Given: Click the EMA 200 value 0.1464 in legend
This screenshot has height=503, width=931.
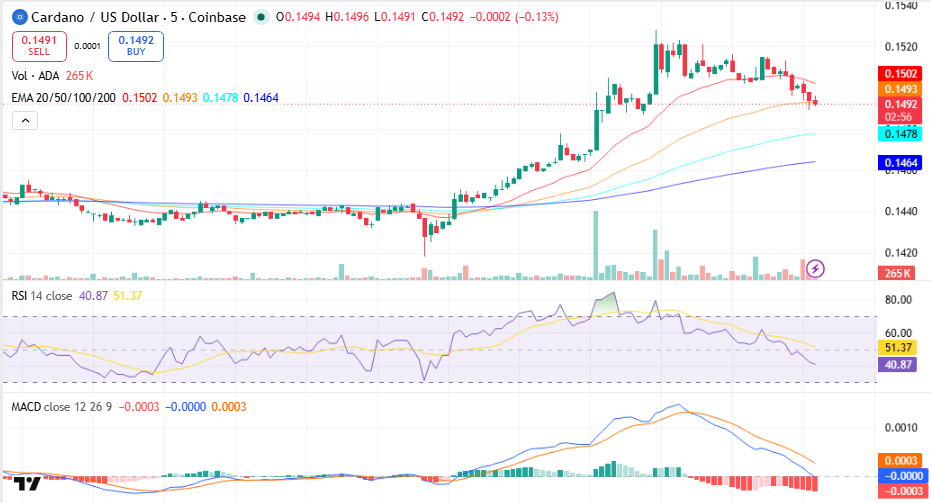Looking at the screenshot, I should [x=261, y=97].
